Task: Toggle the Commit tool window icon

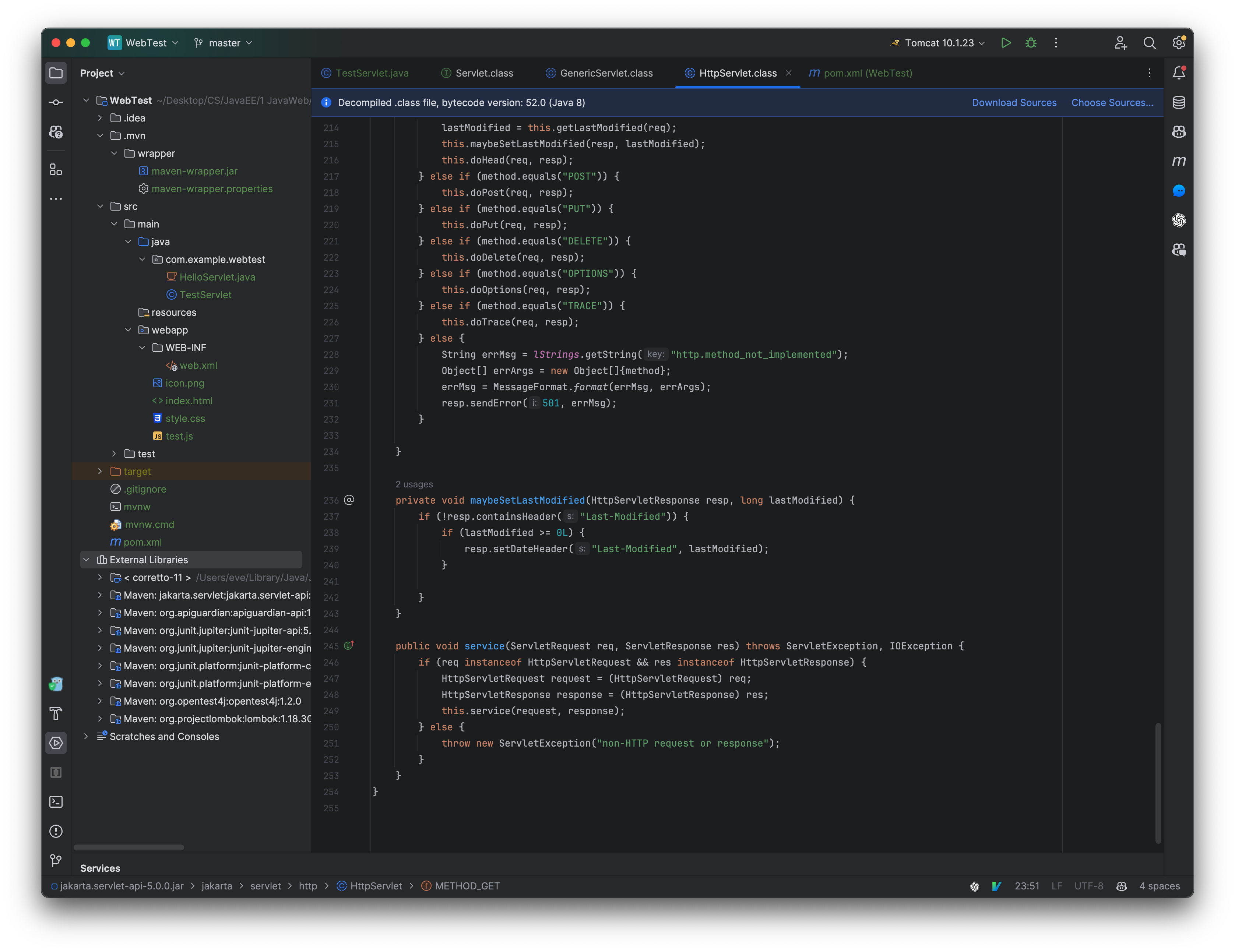Action: [56, 102]
